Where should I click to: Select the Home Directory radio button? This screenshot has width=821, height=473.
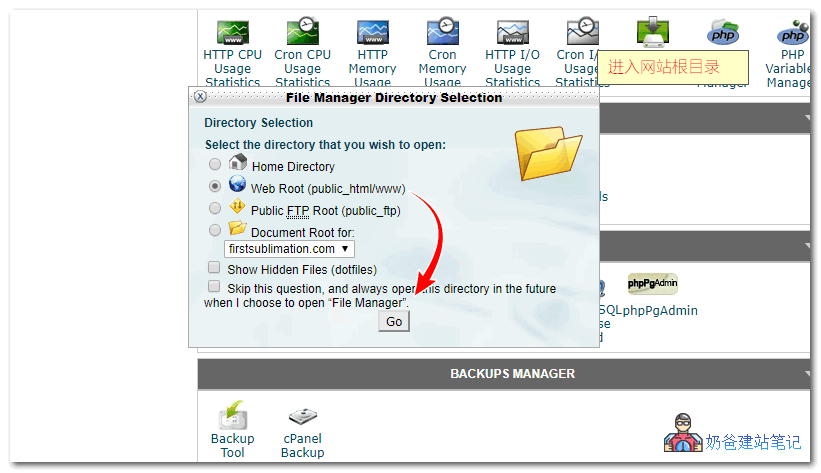215,164
